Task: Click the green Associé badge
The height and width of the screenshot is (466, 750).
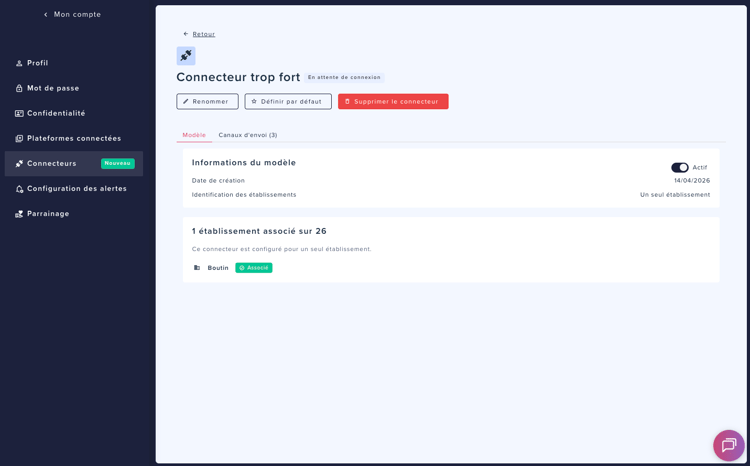Action: pos(254,268)
